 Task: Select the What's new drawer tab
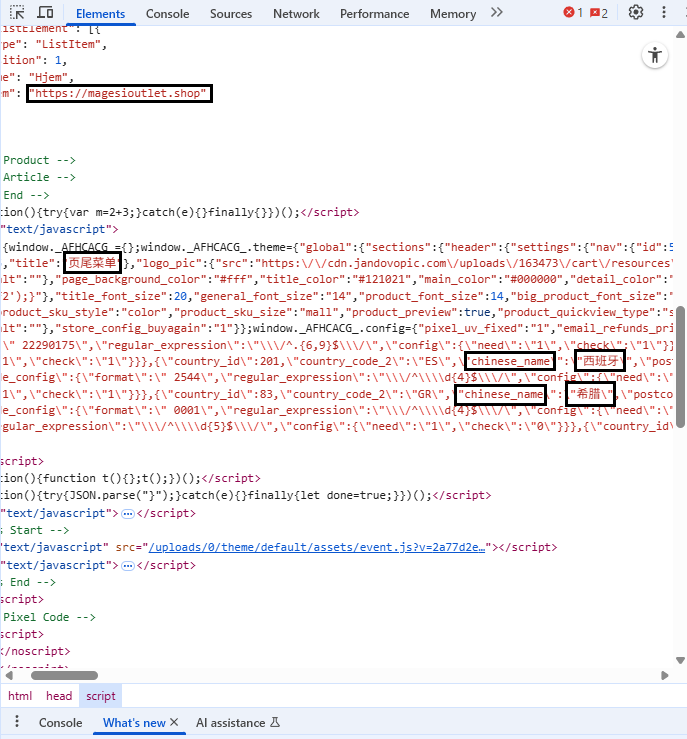point(134,723)
